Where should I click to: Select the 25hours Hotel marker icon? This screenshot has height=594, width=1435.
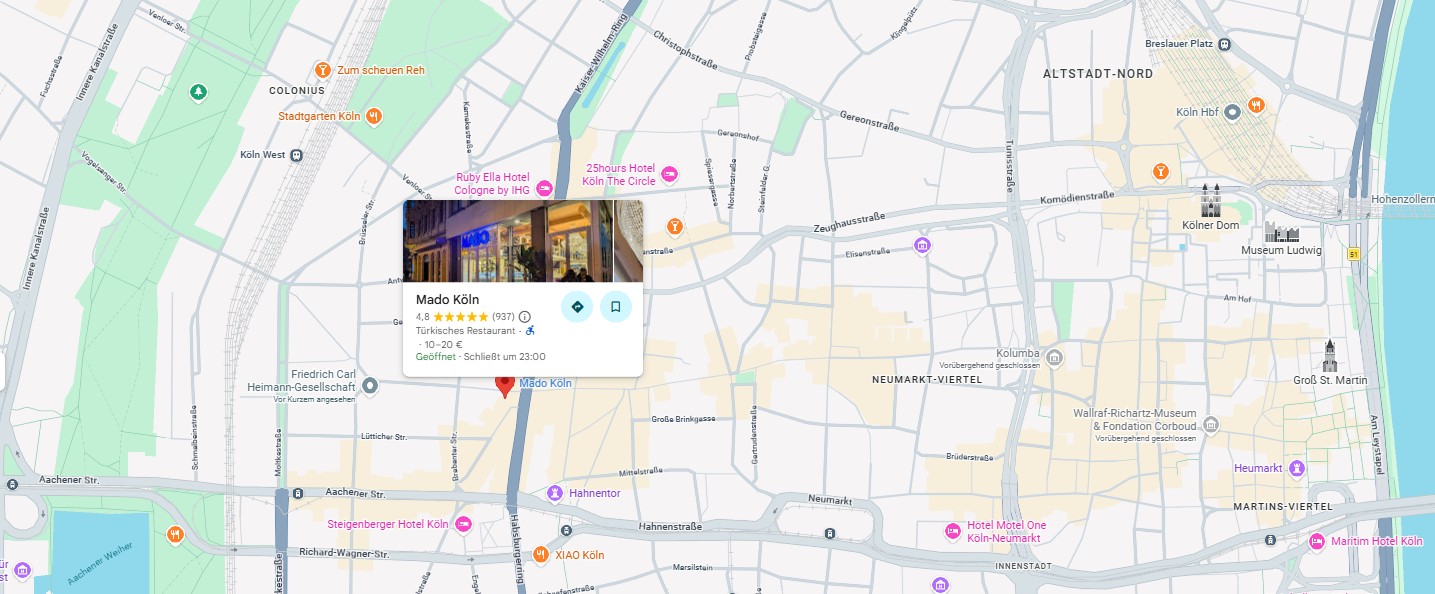(669, 175)
